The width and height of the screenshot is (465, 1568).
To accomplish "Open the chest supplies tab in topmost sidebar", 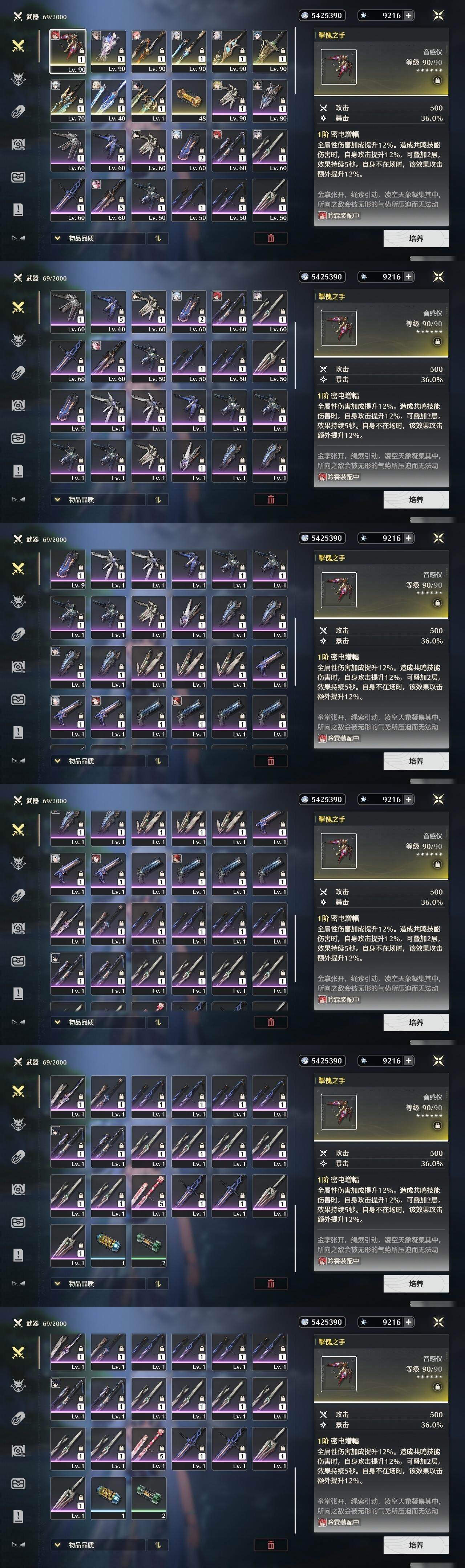I will tap(18, 177).
